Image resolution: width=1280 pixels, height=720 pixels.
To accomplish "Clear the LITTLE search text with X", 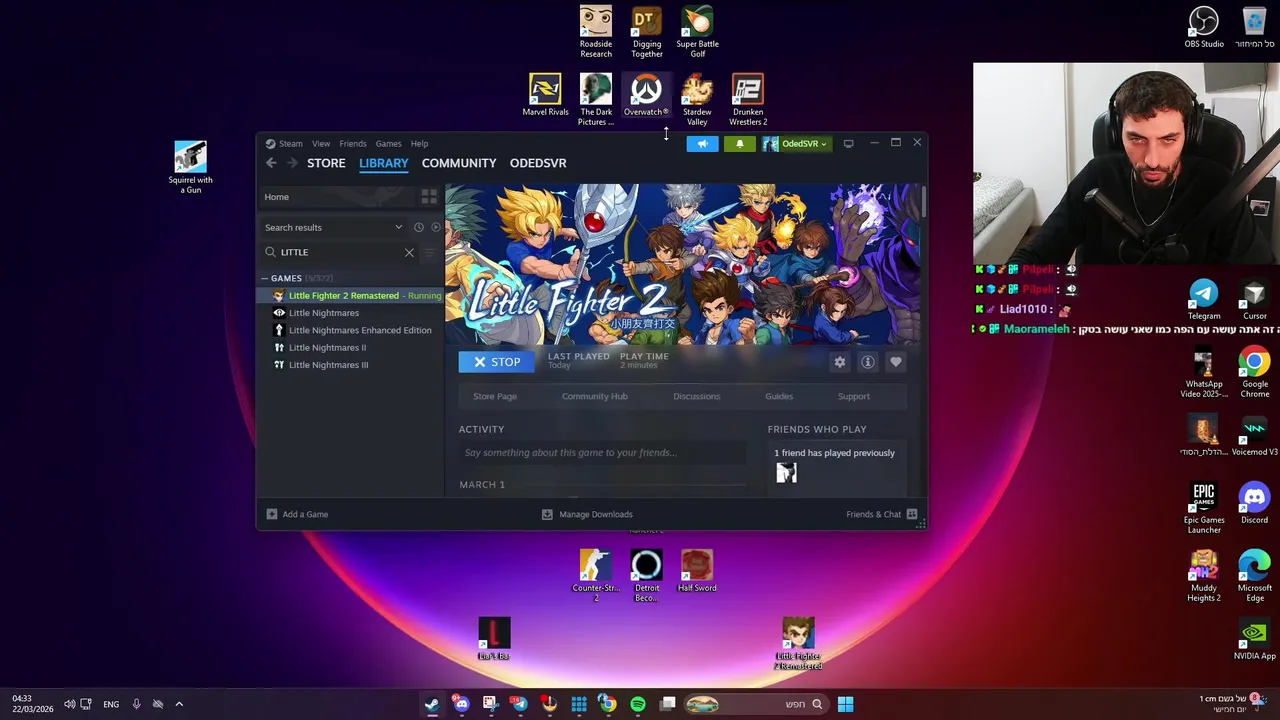I will click(409, 252).
